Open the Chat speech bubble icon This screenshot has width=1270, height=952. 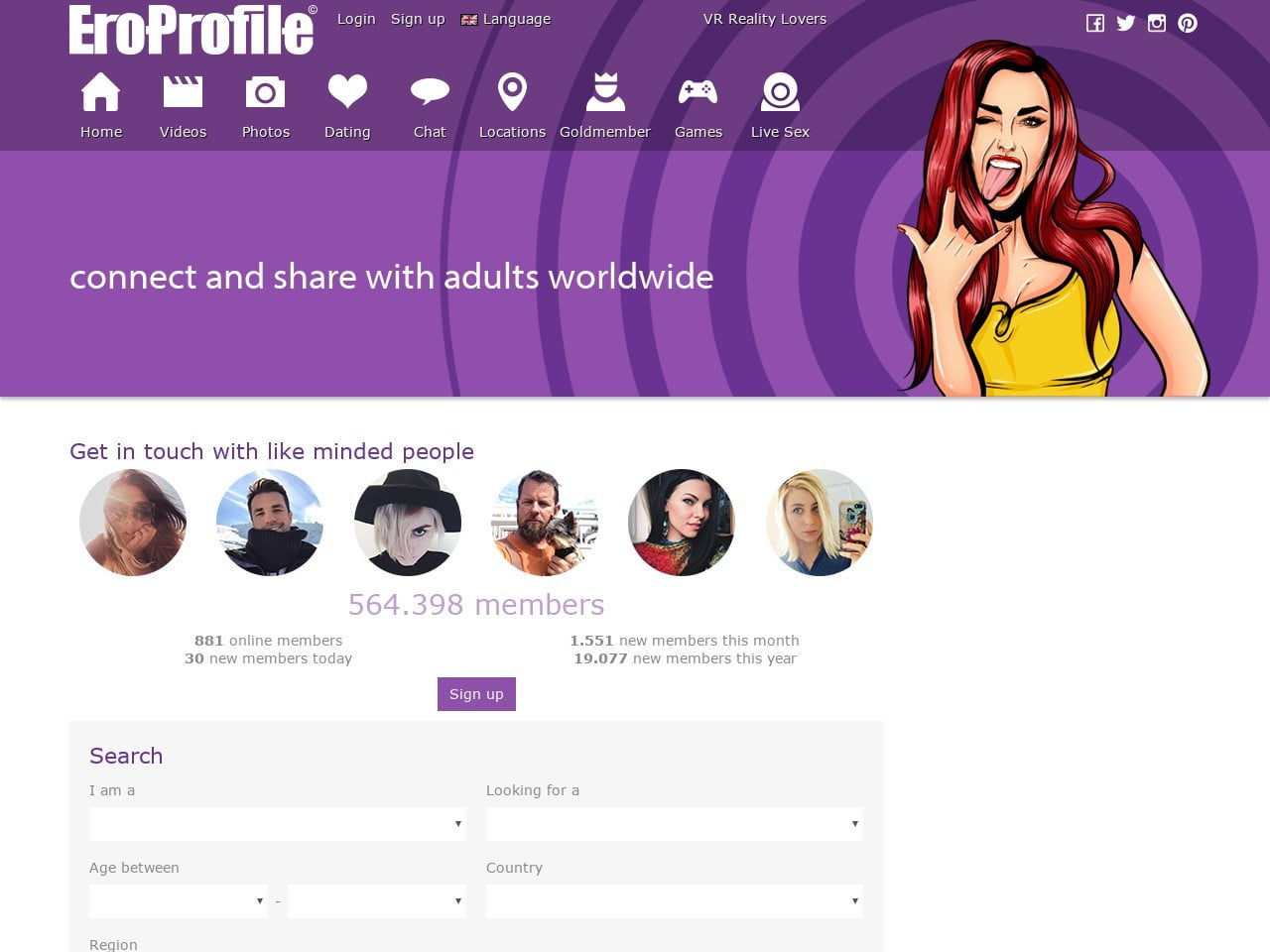[430, 92]
